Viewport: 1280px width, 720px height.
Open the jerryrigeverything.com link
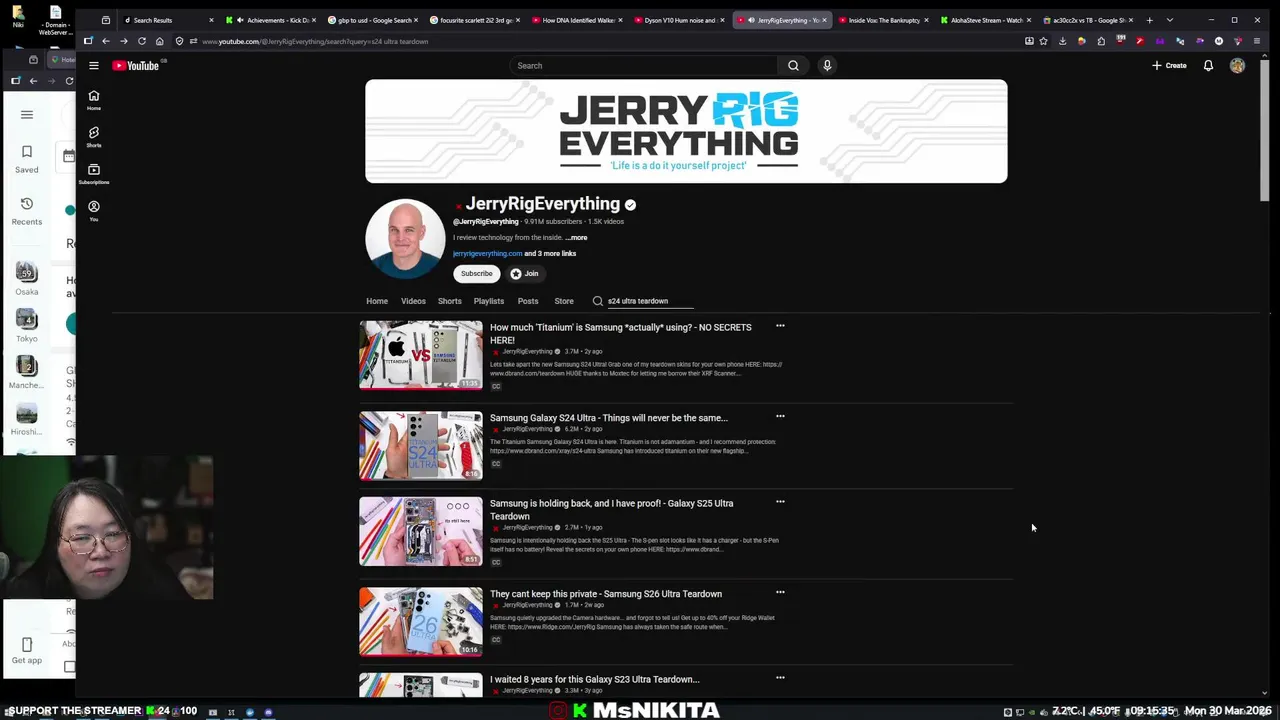487,254
